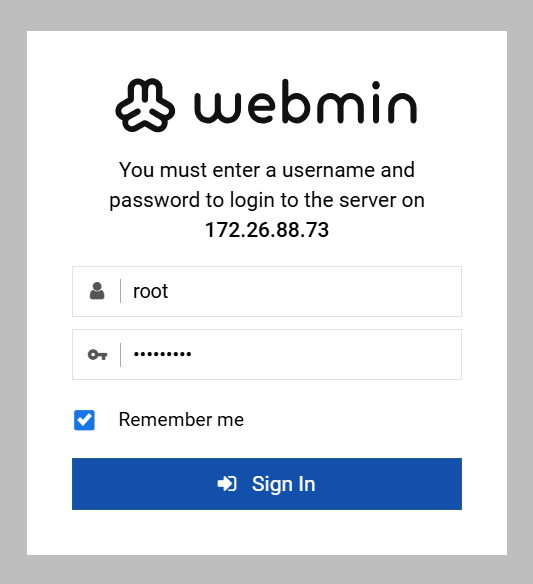Click the Webmin spider-web logo icon
Image resolution: width=533 pixels, height=584 pixels.
[x=145, y=105]
